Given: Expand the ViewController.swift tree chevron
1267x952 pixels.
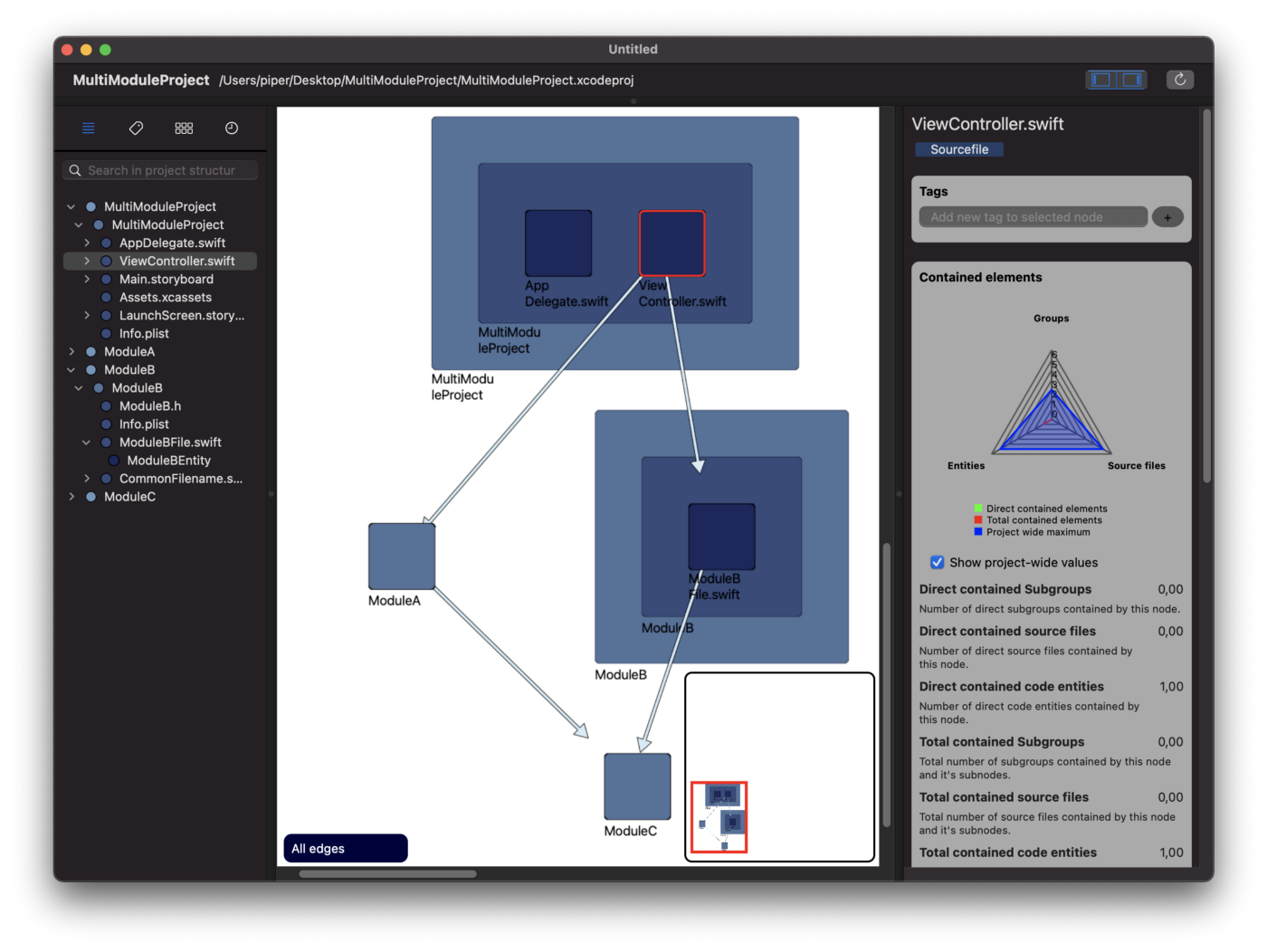Looking at the screenshot, I should point(87,261).
